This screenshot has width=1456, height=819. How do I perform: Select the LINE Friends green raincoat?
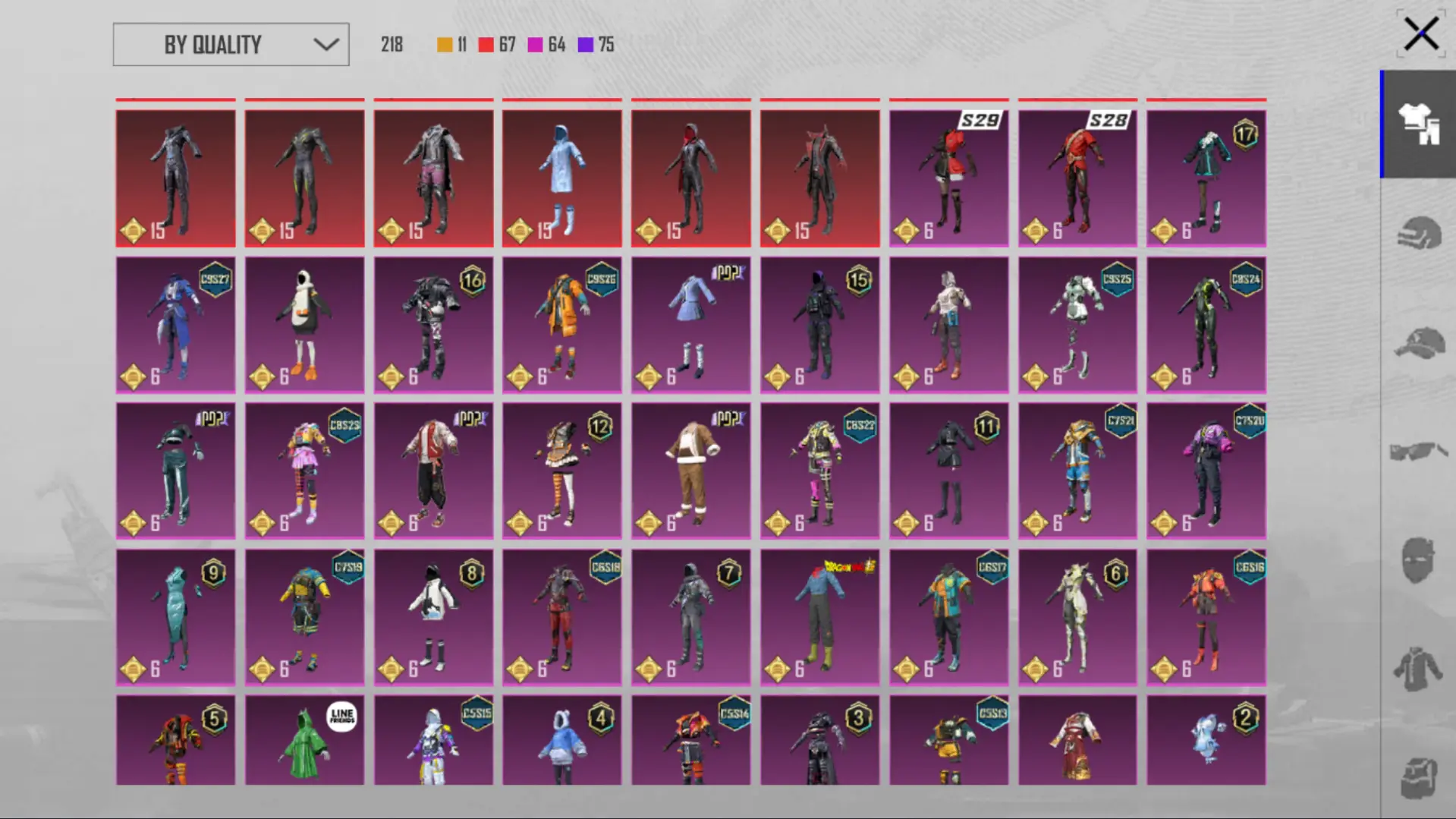point(304,740)
